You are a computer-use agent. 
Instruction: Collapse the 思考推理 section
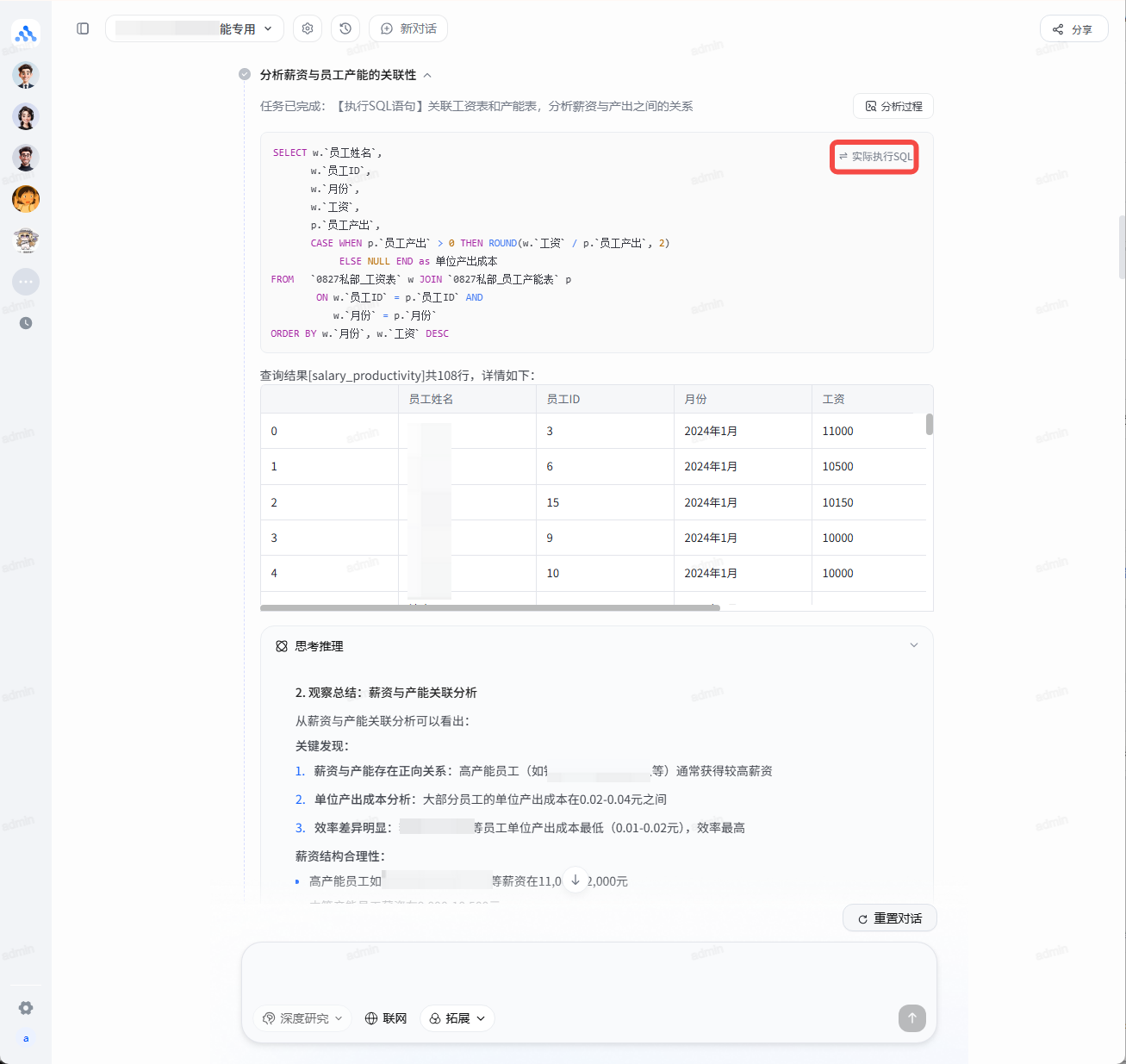(913, 645)
